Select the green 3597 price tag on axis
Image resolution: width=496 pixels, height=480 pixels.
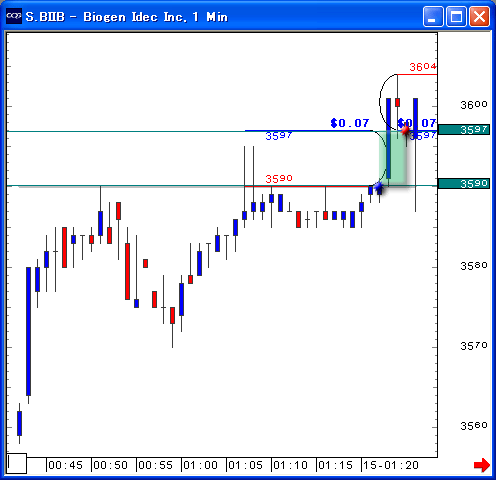click(x=464, y=130)
